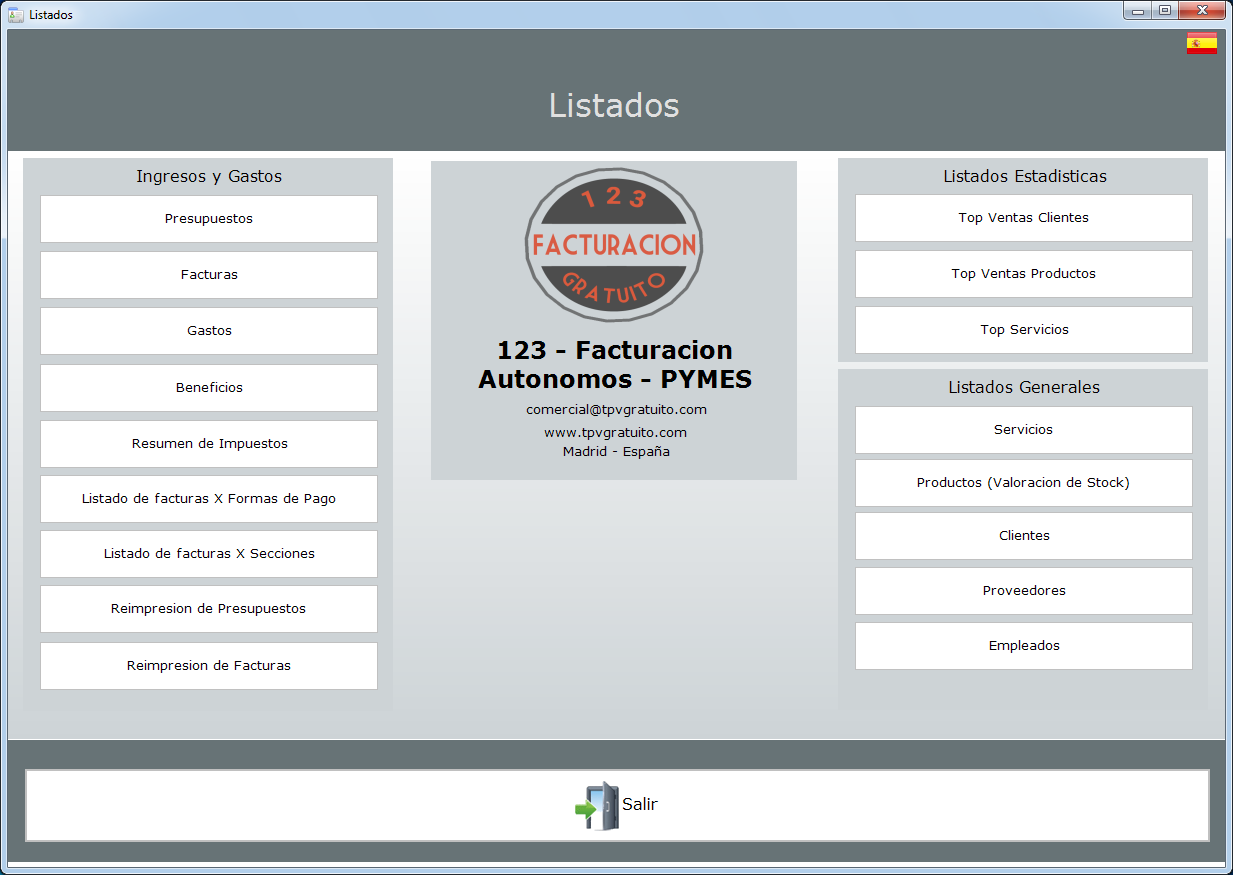This screenshot has height=875, width=1233.
Task: Open the Top Servicios listing
Action: (x=1023, y=330)
